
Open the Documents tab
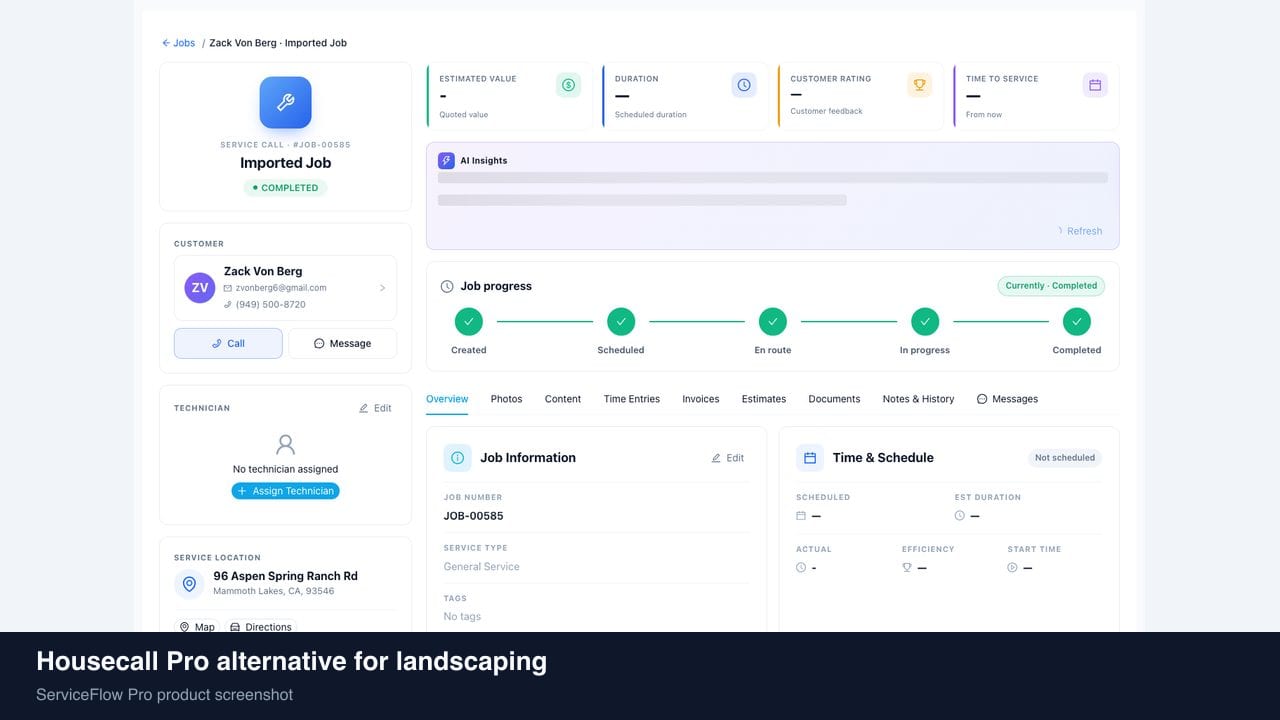pos(834,399)
